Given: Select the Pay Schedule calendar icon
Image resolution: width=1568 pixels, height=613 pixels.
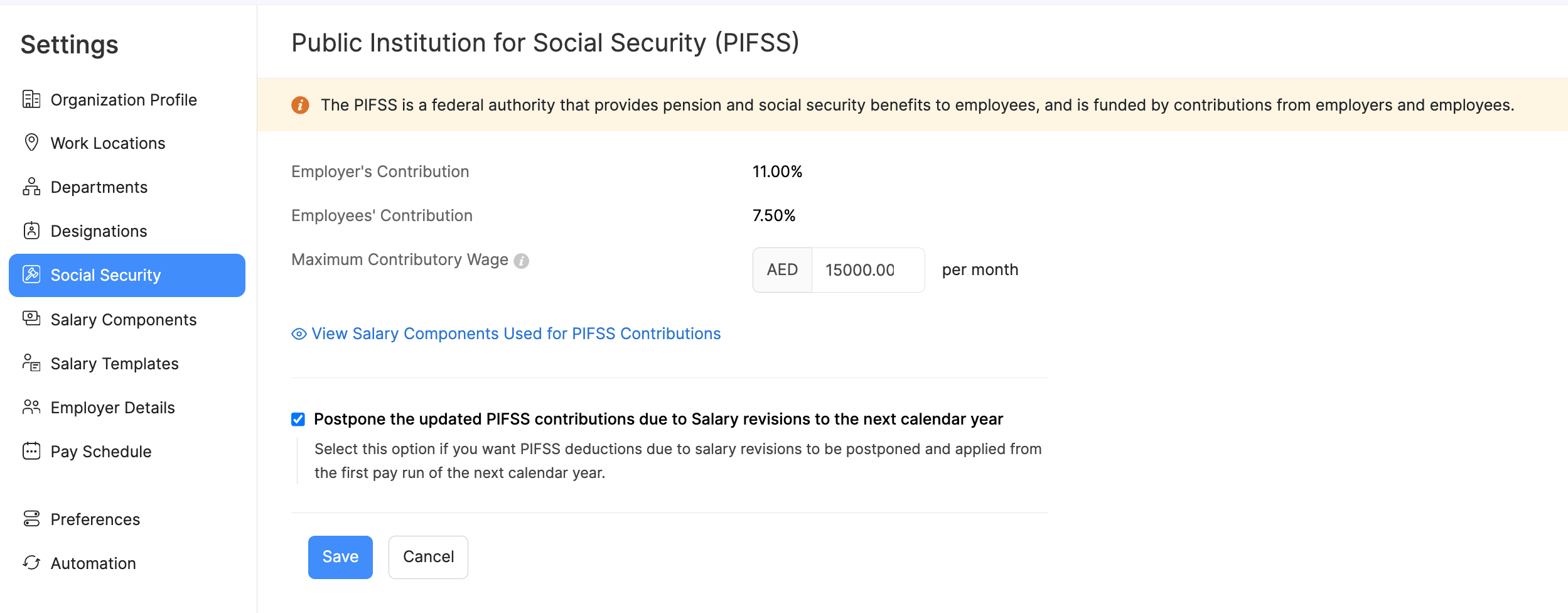Looking at the screenshot, I should click(x=31, y=451).
